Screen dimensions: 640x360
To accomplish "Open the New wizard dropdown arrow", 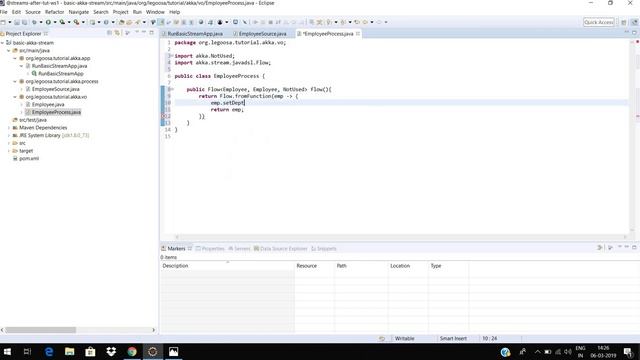I will [x=10, y=22].
